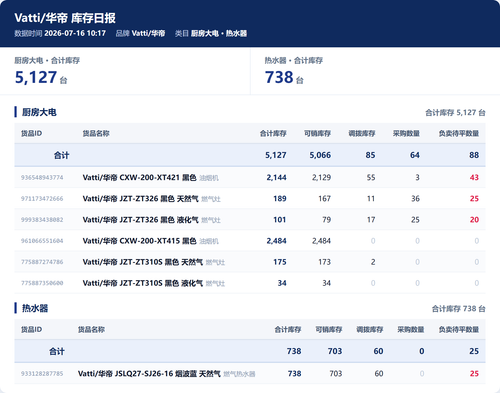The width and height of the screenshot is (500, 393).
Task: Click the product name "Vatti/华帝 CXW-200-XT421 黑色"
Action: point(139,177)
